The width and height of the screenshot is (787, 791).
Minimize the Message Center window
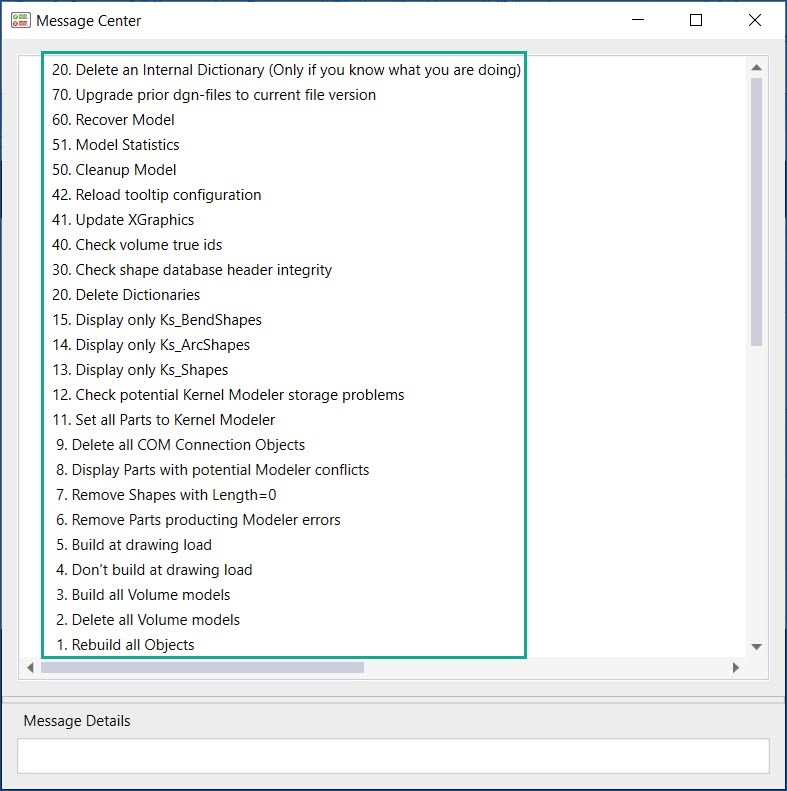pyautogui.click(x=638, y=20)
